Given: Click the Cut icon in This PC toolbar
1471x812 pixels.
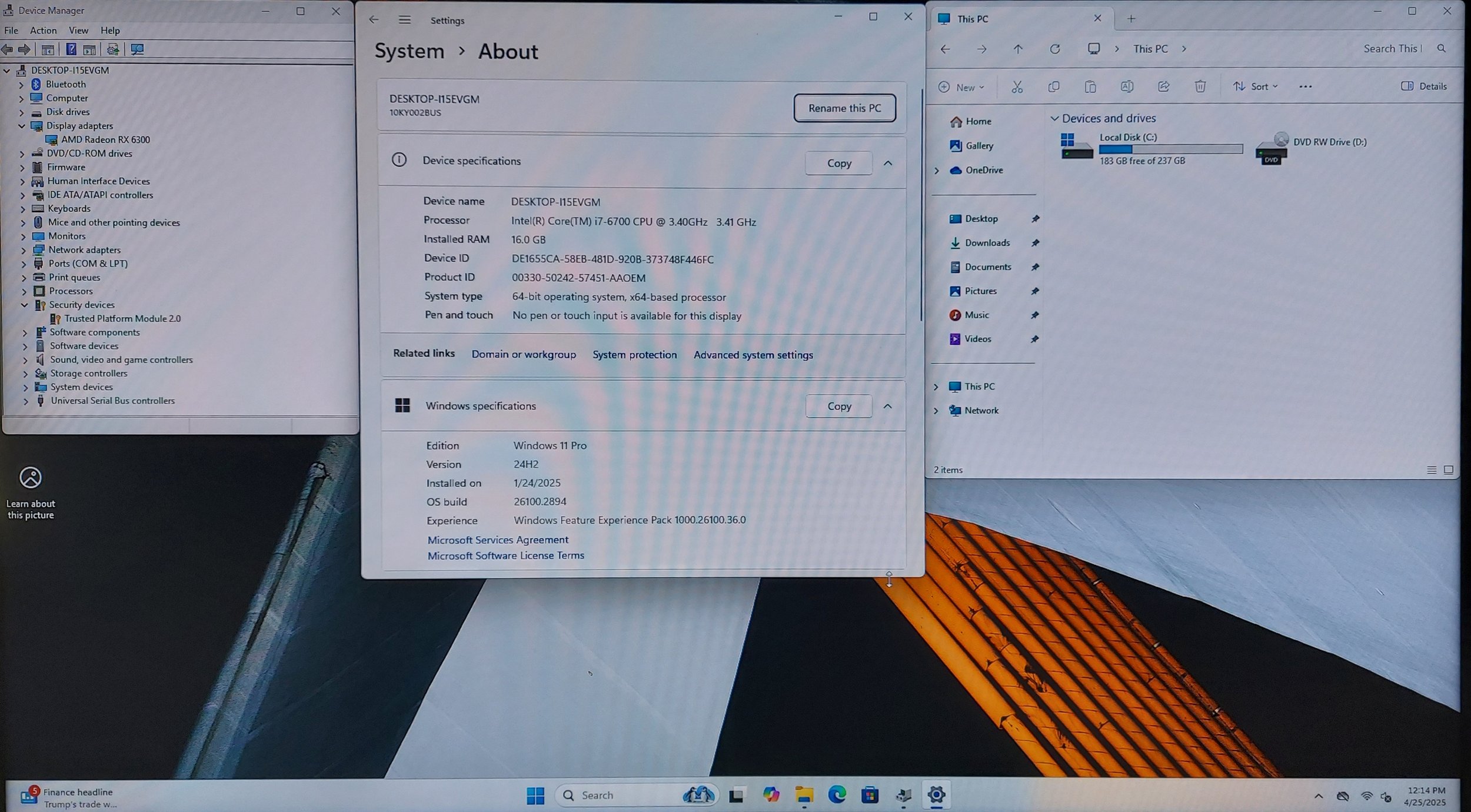Looking at the screenshot, I should tap(1017, 87).
